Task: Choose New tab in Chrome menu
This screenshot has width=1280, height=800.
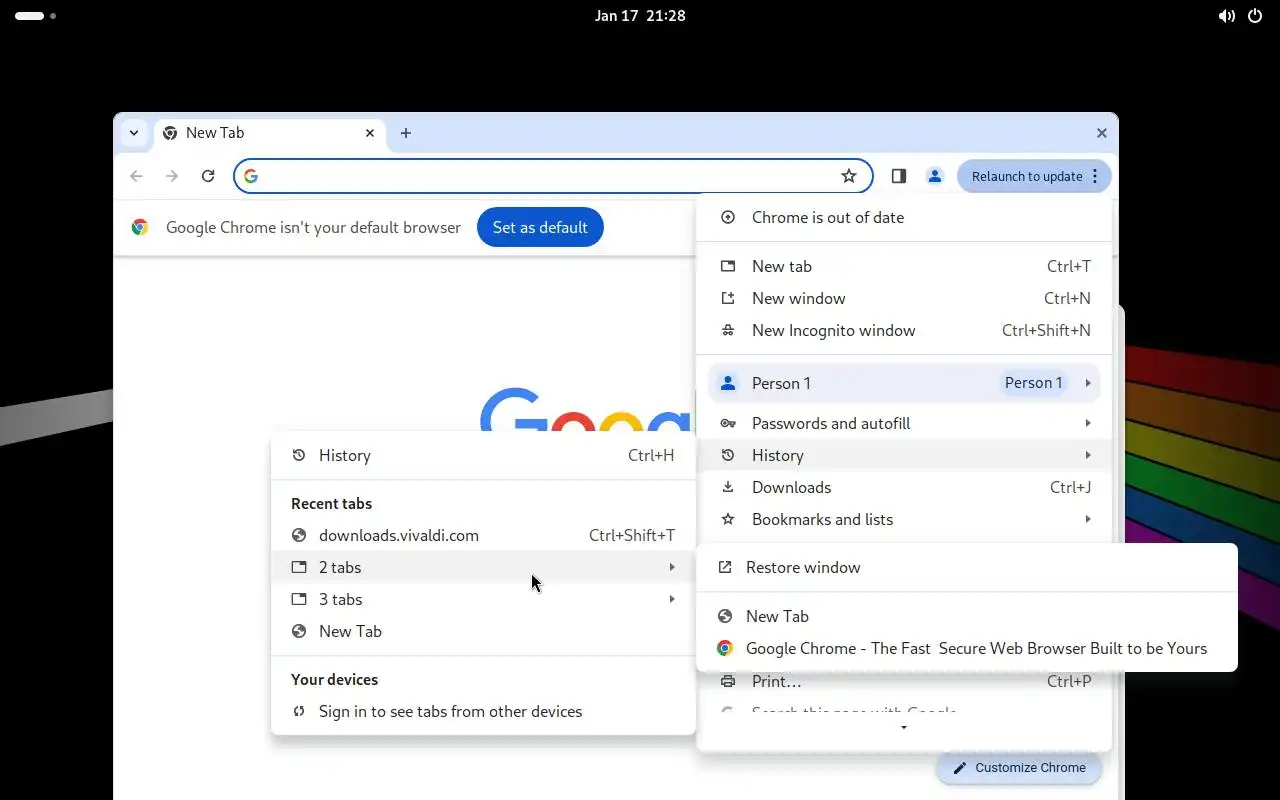Action: [x=904, y=266]
